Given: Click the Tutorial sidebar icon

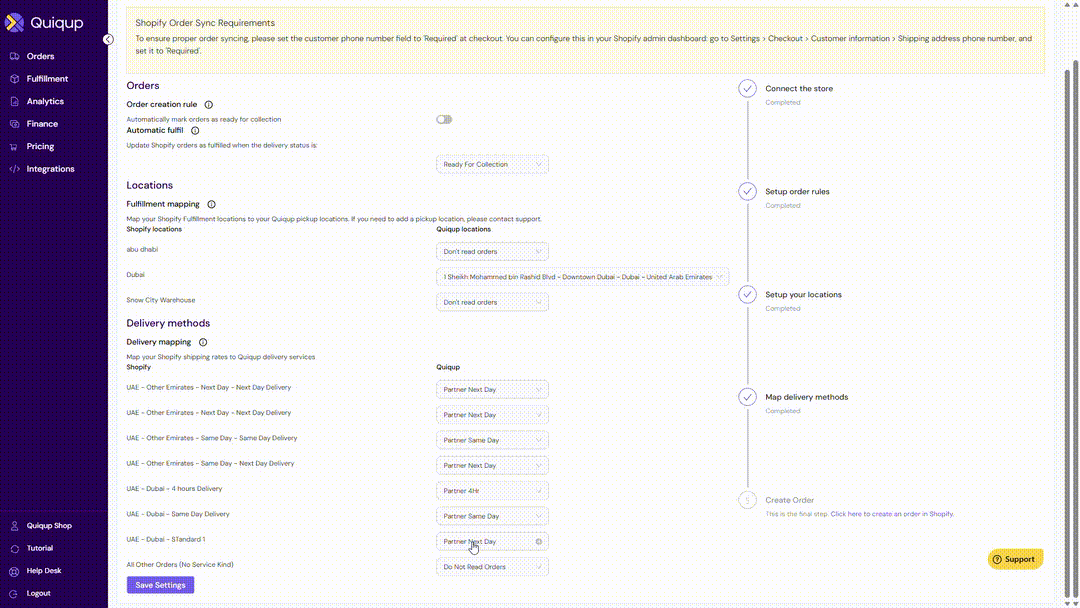Looking at the screenshot, I should pyautogui.click(x=14, y=549).
